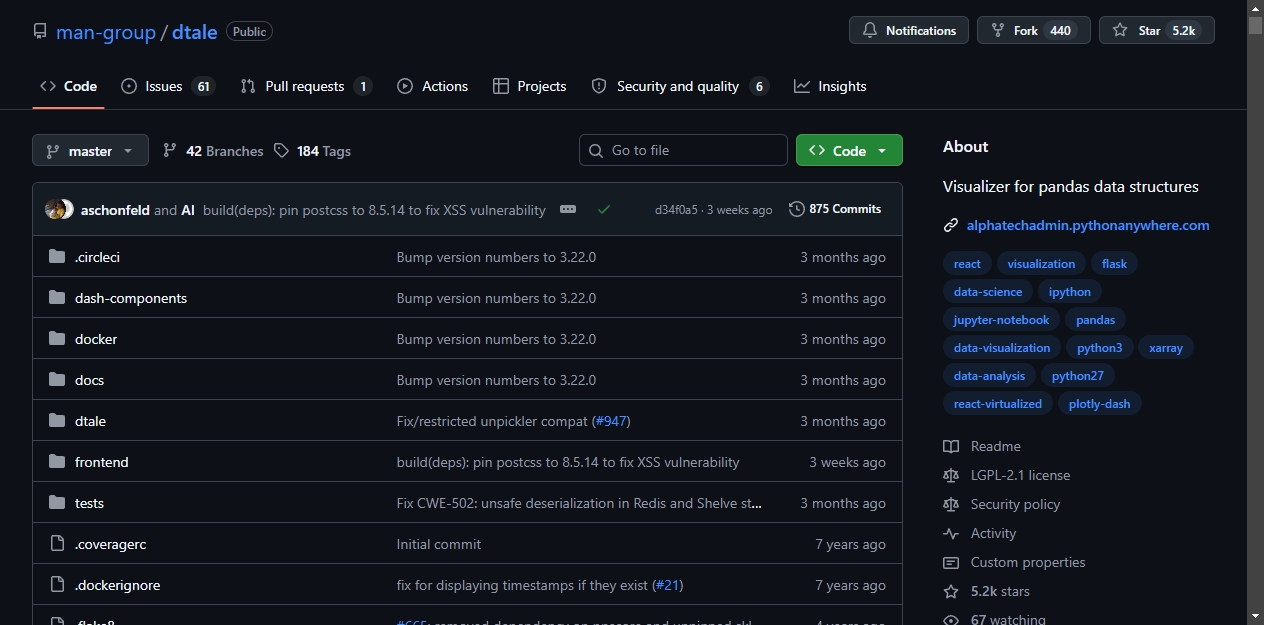
Task: Open the Security and quality tab
Action: (680, 86)
